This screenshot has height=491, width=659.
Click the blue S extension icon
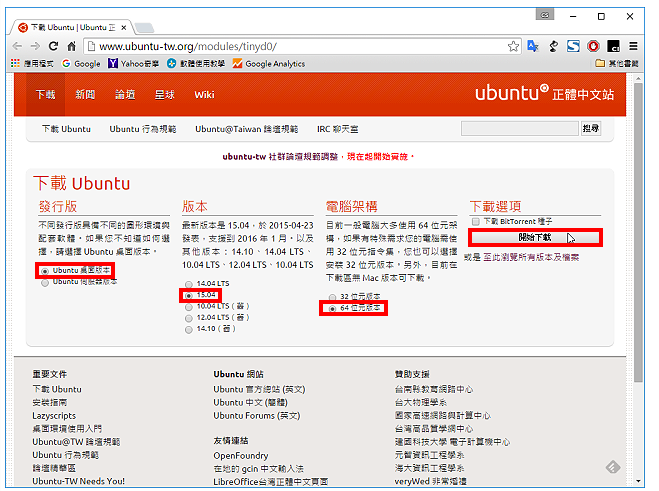[573, 46]
